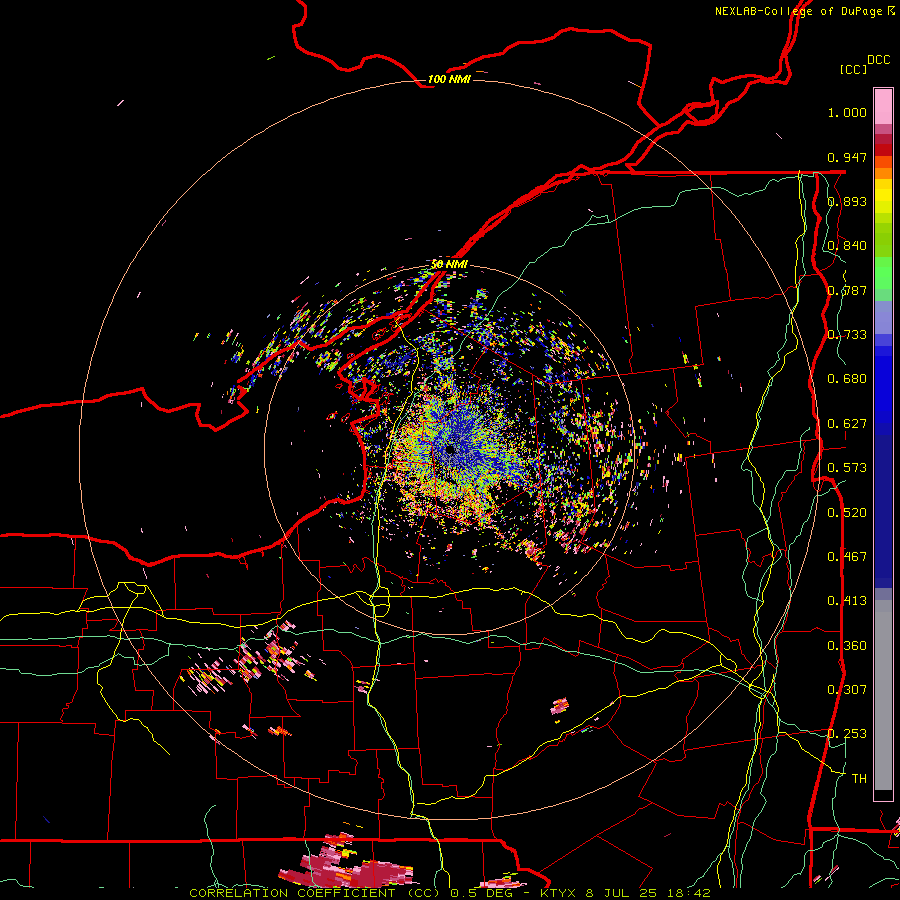The width and height of the screenshot is (900, 900).
Task: Click the 100 NMI range ring label
Action: pos(449,79)
